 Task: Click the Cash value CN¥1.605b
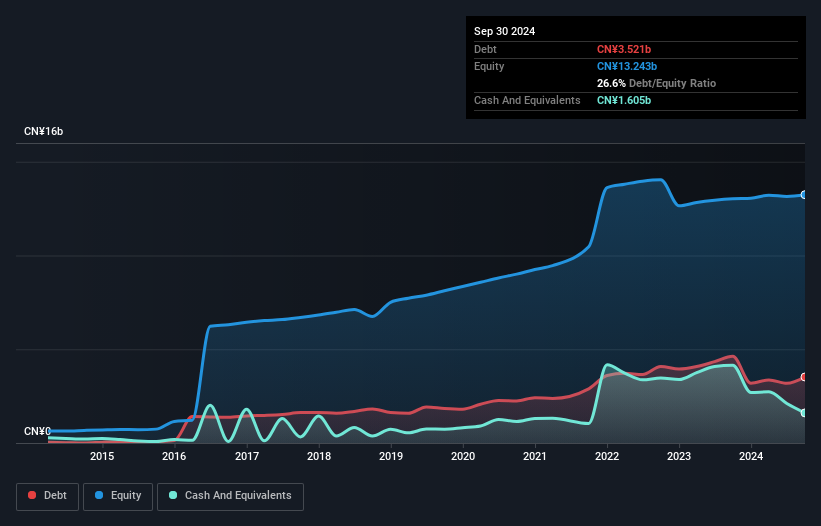coord(624,100)
